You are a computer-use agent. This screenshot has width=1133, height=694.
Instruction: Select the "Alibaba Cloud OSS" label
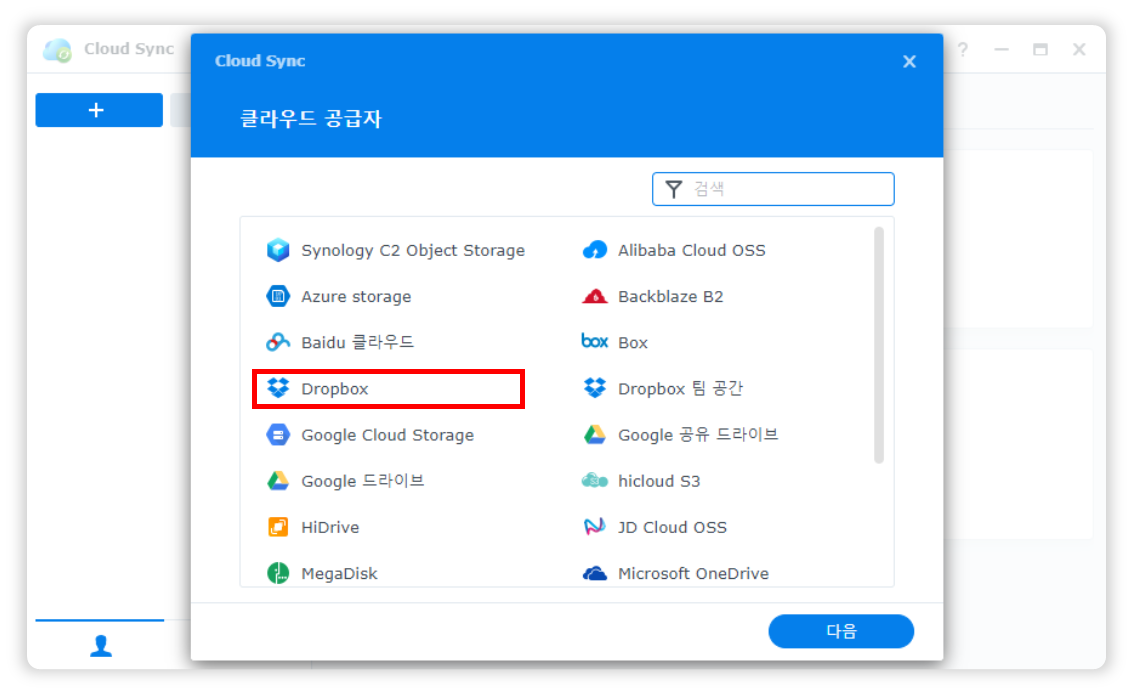coord(692,250)
